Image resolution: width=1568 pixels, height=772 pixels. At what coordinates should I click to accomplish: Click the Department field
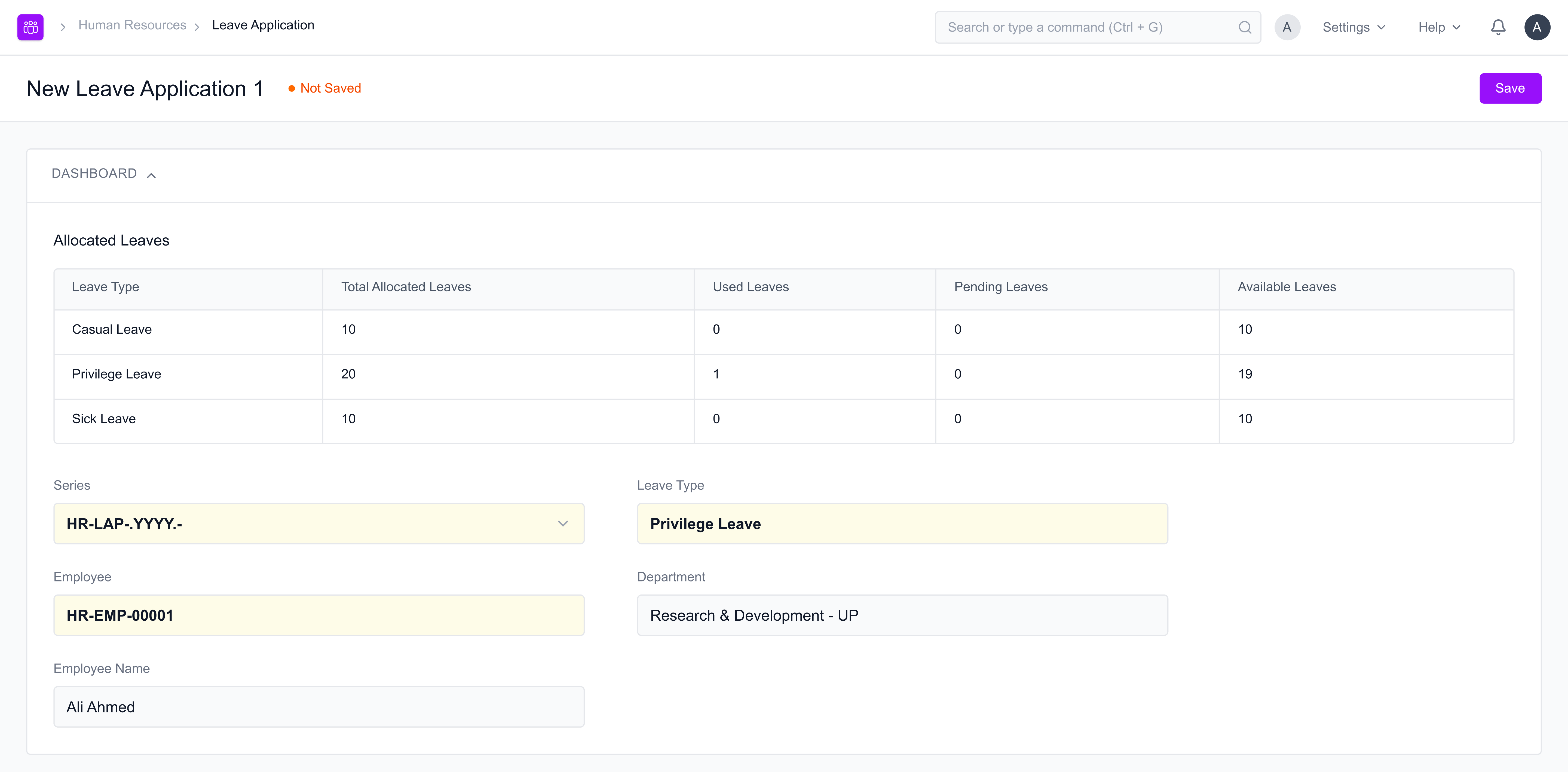(902, 615)
